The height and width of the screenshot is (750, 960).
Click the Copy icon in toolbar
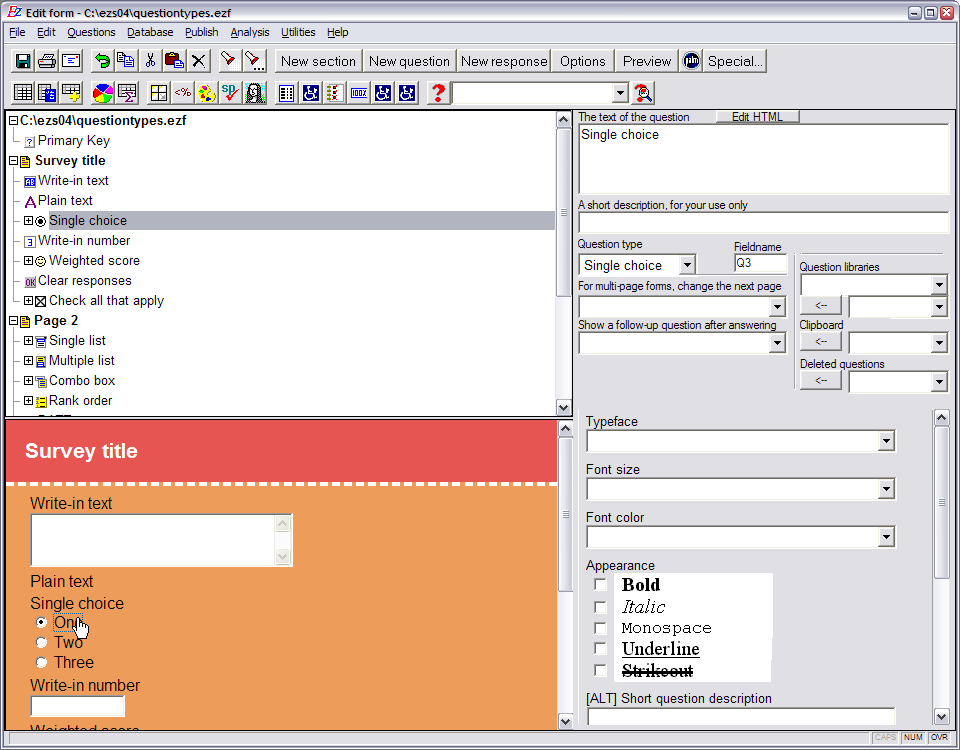pyautogui.click(x=126, y=61)
